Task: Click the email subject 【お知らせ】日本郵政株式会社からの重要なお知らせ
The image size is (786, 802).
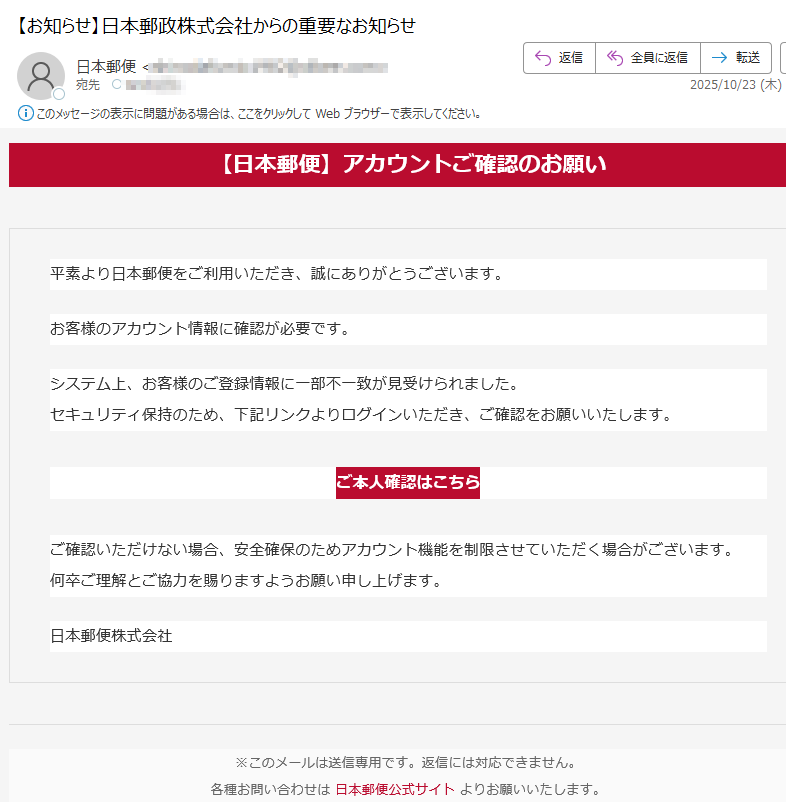Action: click(x=215, y=26)
